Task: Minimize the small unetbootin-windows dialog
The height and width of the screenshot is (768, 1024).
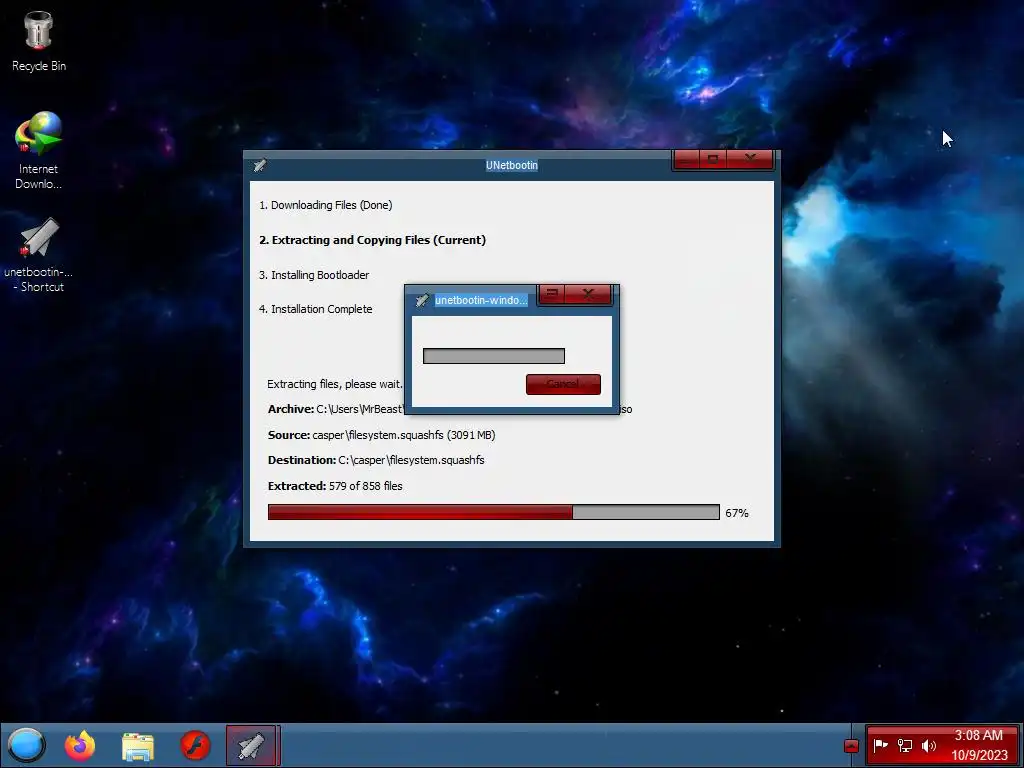Action: pyautogui.click(x=552, y=295)
